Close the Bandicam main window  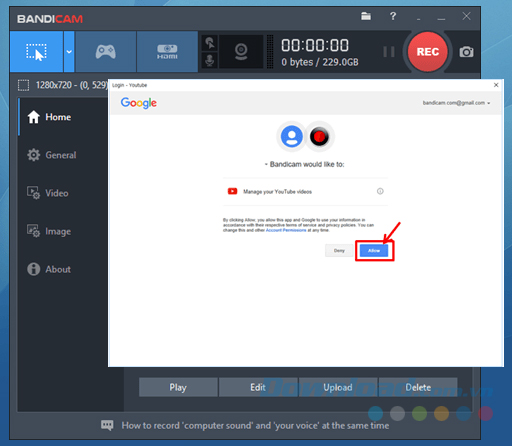(x=466, y=16)
